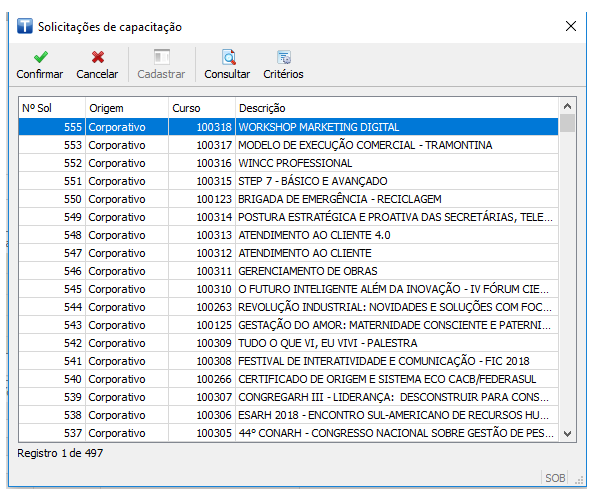Sort by the Nº Sol column header
The image size is (595, 494).
coord(52,108)
